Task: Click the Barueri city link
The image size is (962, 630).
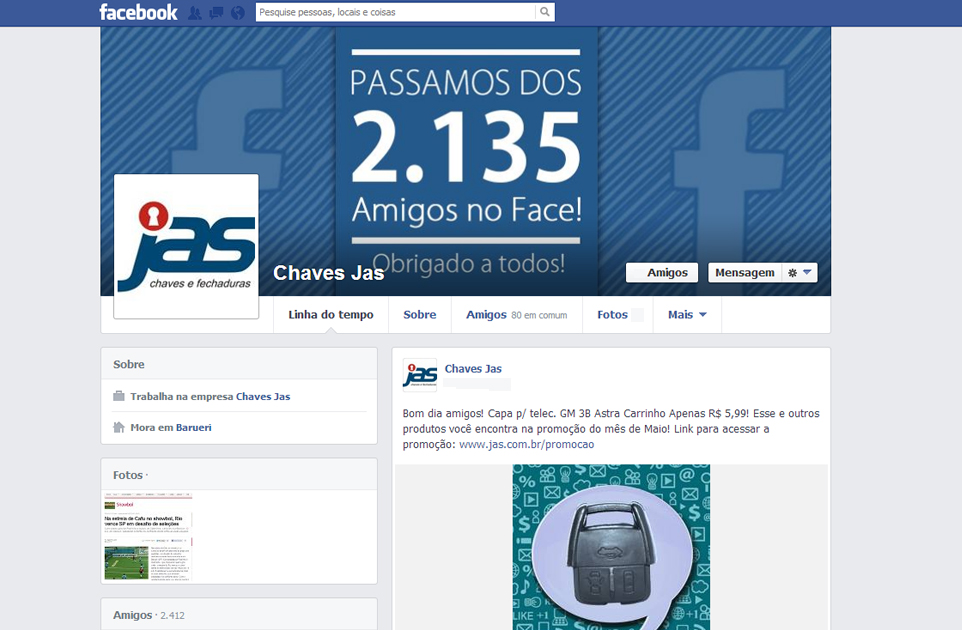Action: pyautogui.click(x=194, y=428)
